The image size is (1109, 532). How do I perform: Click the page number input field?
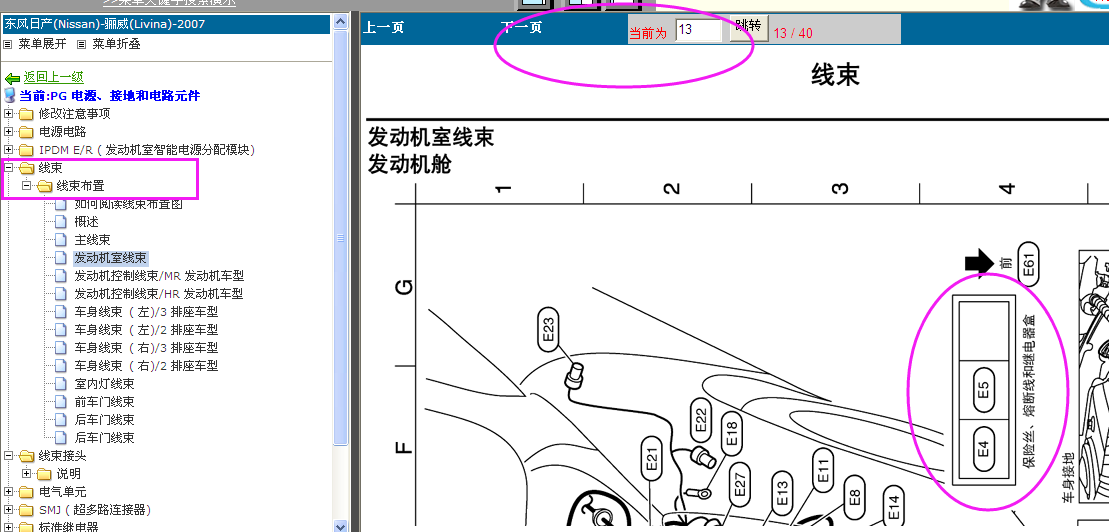(699, 30)
